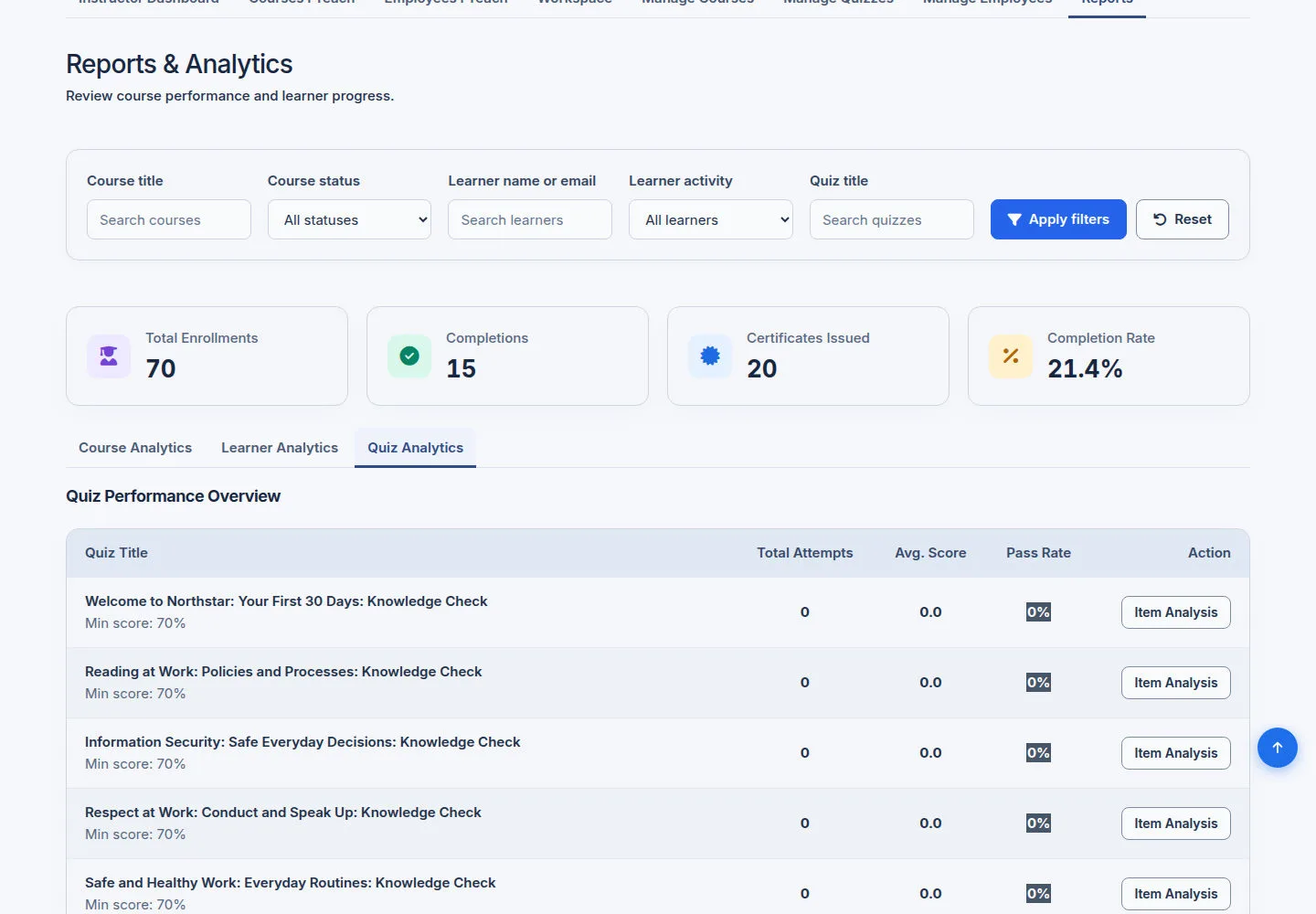
Task: Click the Total Attempts column header
Action: click(805, 553)
